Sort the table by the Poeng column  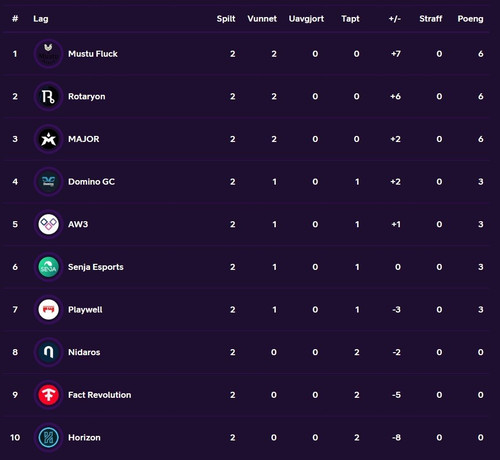click(470, 19)
